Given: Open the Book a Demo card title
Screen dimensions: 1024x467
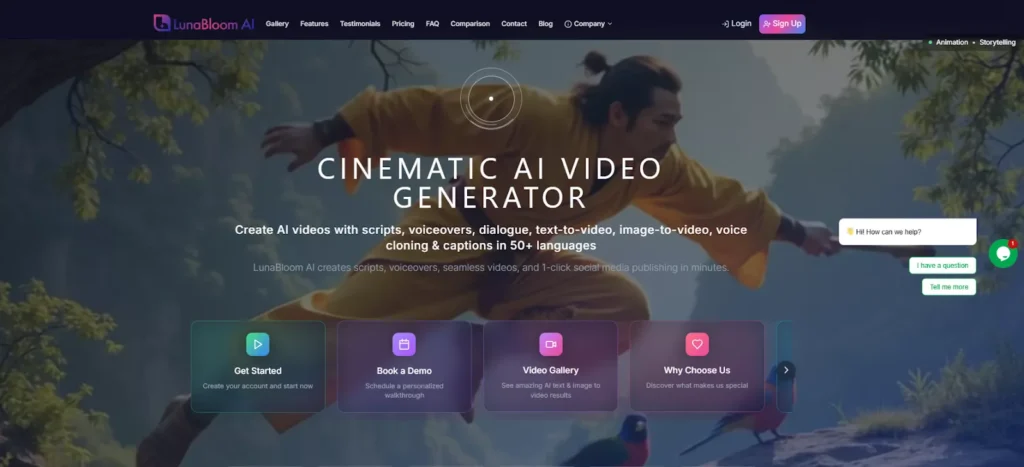Looking at the screenshot, I should pyautogui.click(x=404, y=370).
